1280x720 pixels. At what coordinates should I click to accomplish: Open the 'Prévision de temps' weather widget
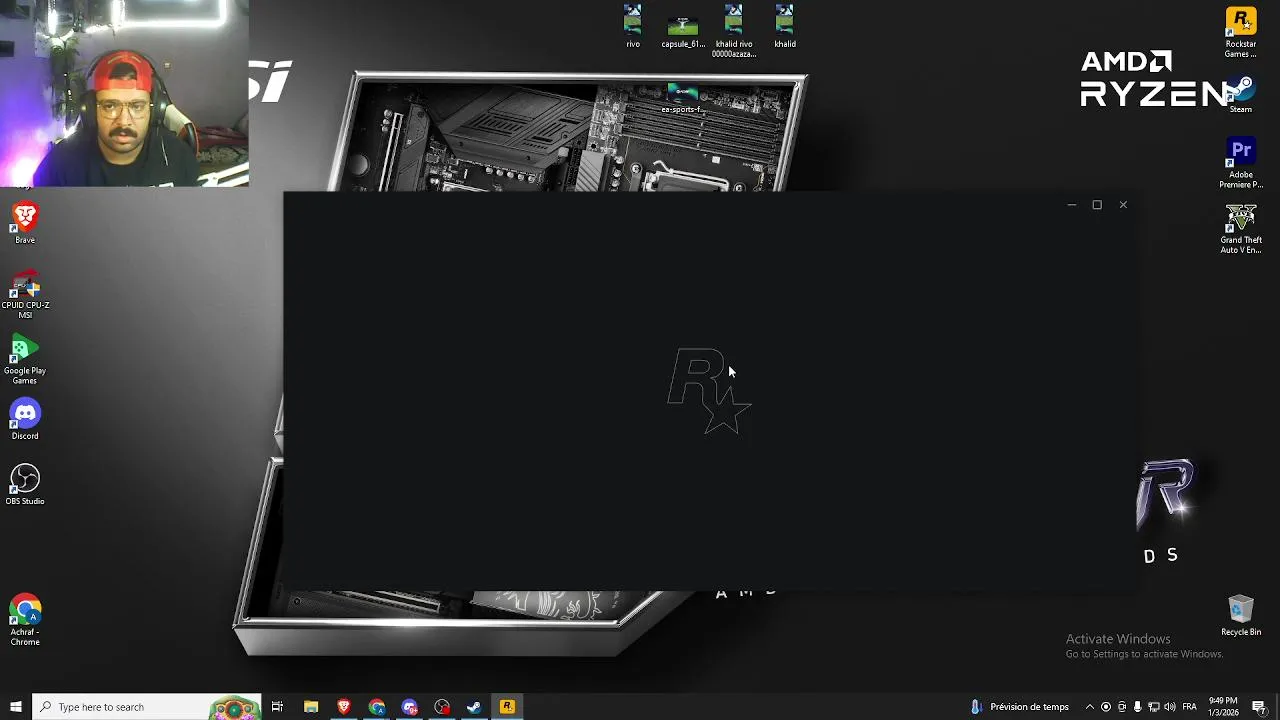[1021, 707]
